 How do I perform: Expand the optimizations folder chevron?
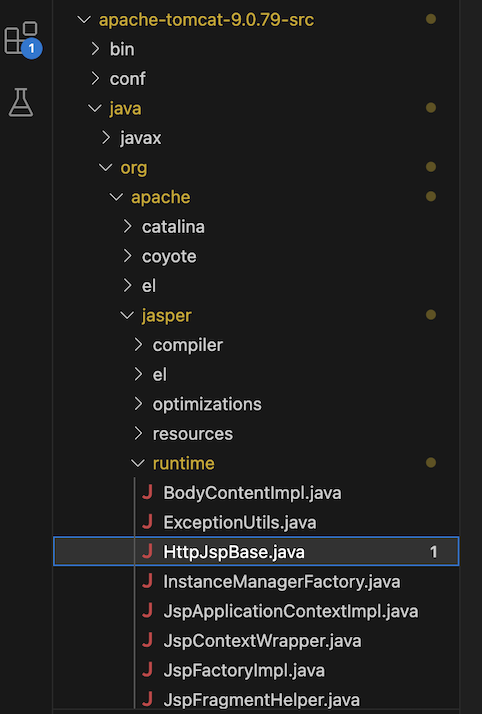click(139, 404)
